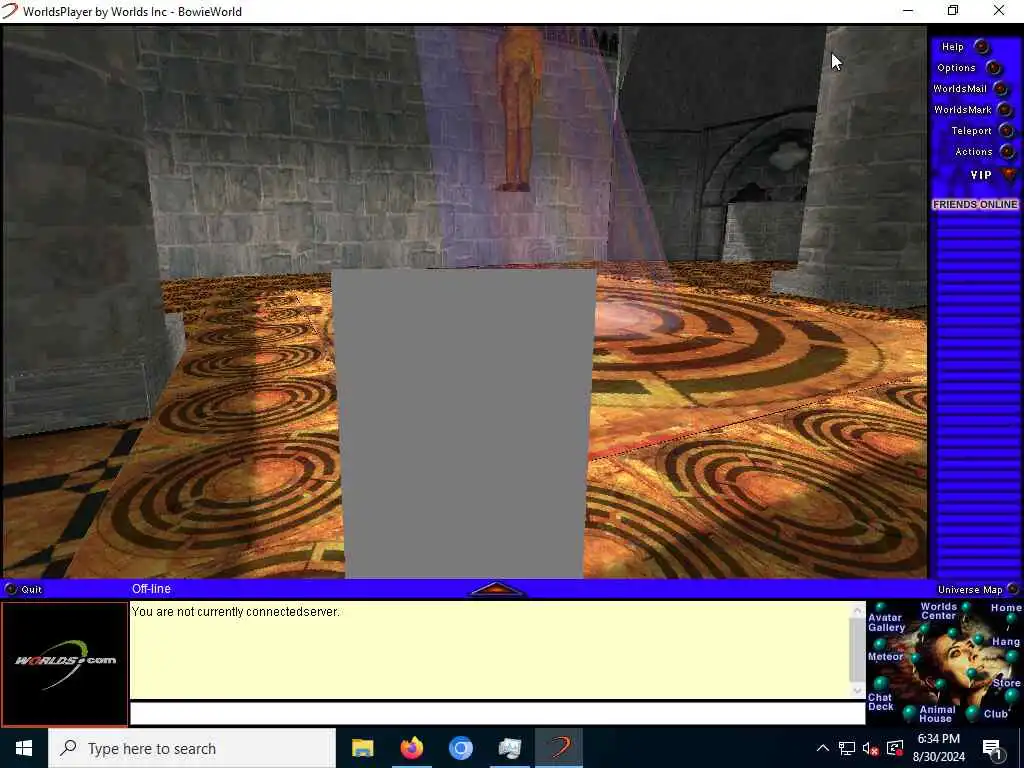Focus the chat message input field
This screenshot has height=768, width=1024.
click(x=498, y=713)
